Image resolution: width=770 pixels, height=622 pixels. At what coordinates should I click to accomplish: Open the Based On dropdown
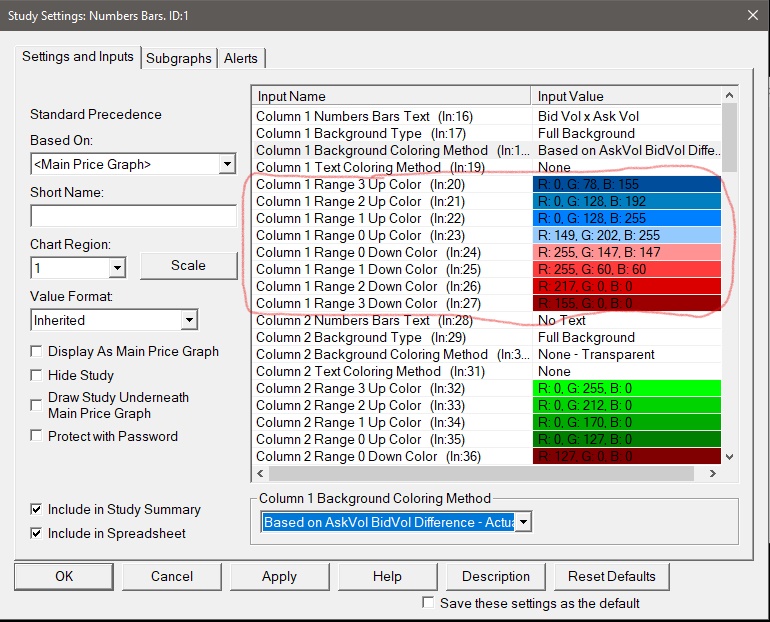pos(227,164)
